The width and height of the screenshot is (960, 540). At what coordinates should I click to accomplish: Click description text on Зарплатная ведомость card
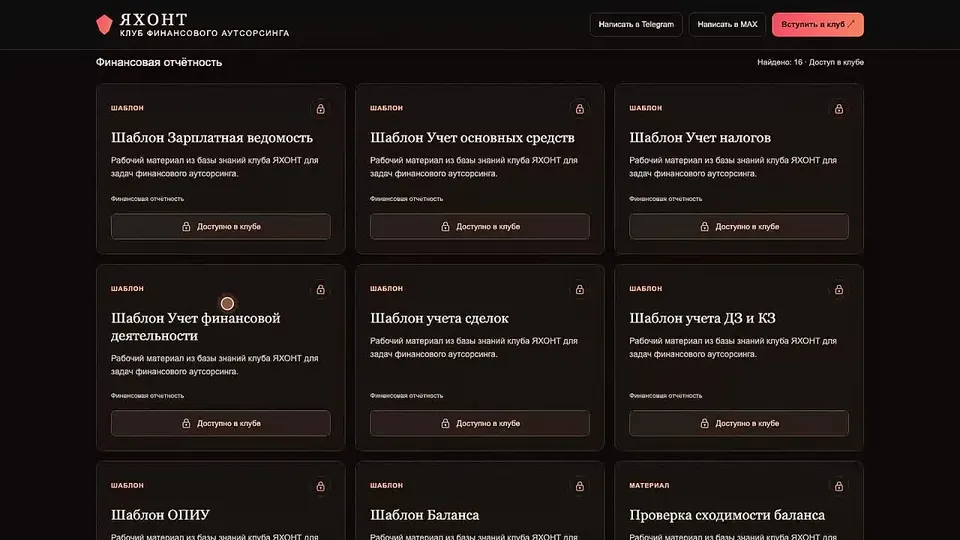point(214,167)
